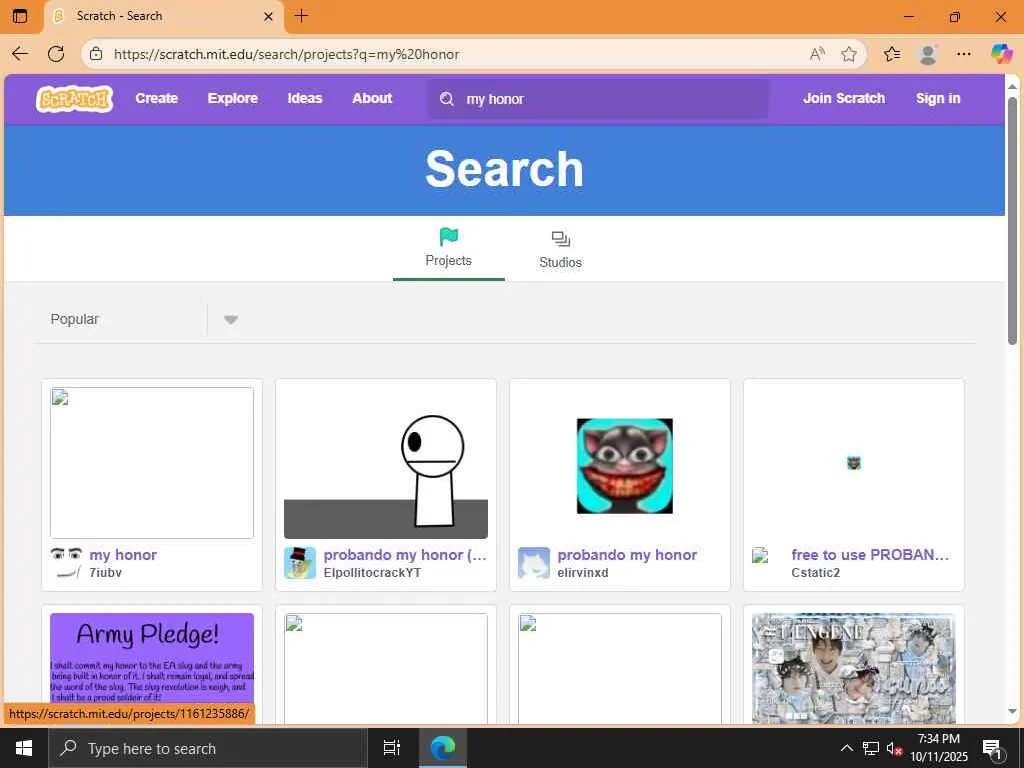Screen dimensions: 1024x768
Task: Close the Scratch - Search tab
Action: (x=268, y=16)
